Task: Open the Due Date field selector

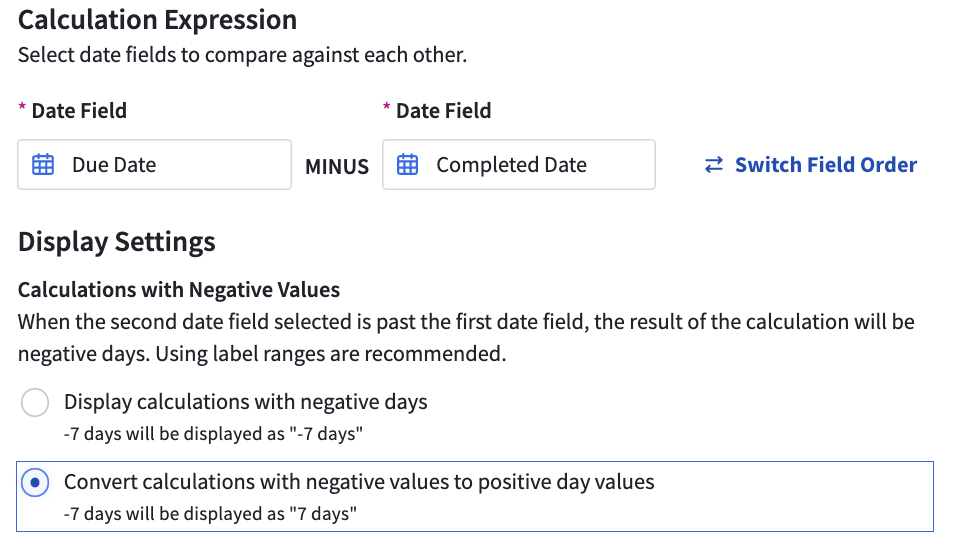Action: pos(155,165)
